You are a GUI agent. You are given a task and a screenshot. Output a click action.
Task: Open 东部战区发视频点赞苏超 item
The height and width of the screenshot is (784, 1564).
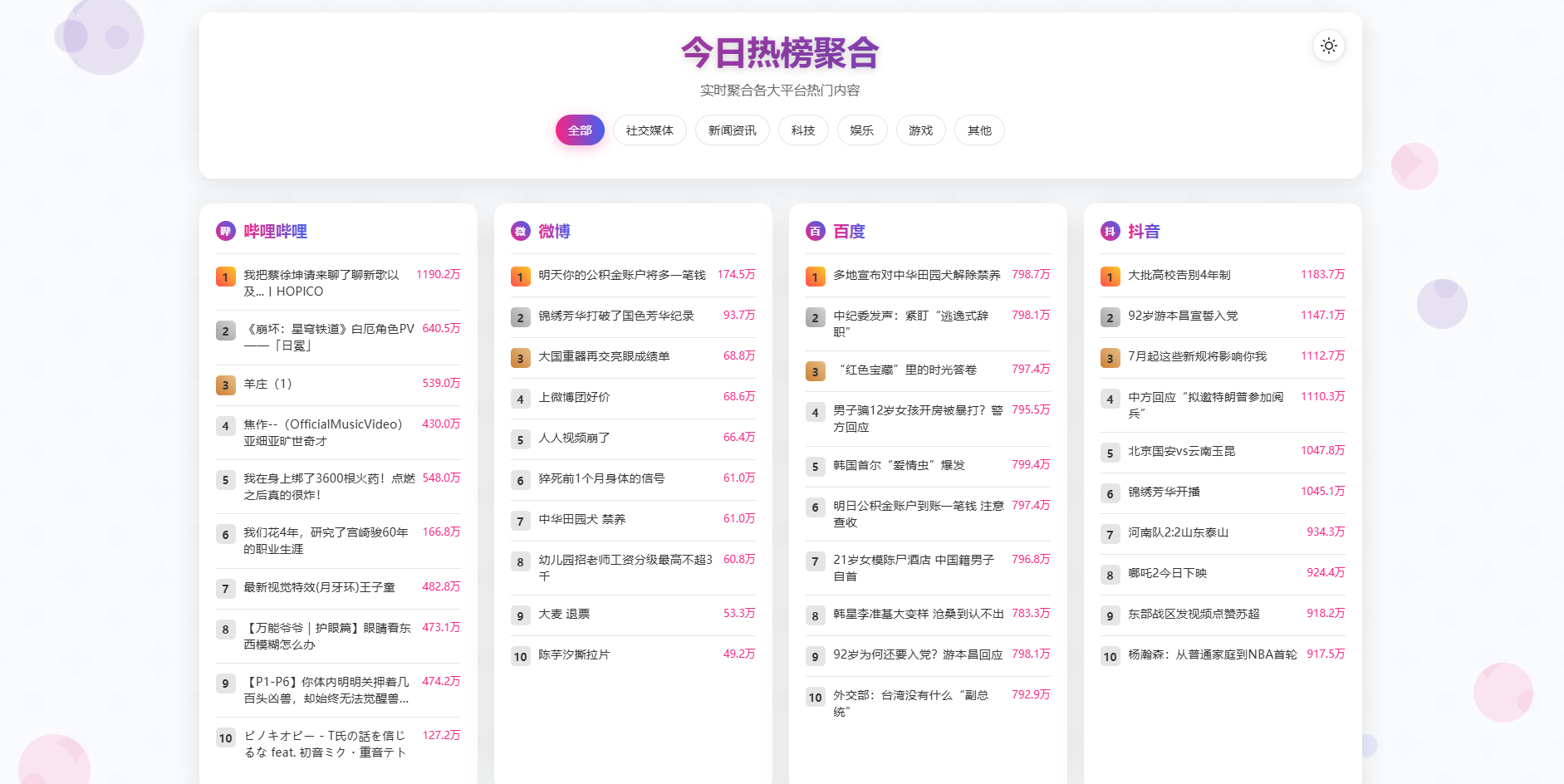(x=1194, y=614)
